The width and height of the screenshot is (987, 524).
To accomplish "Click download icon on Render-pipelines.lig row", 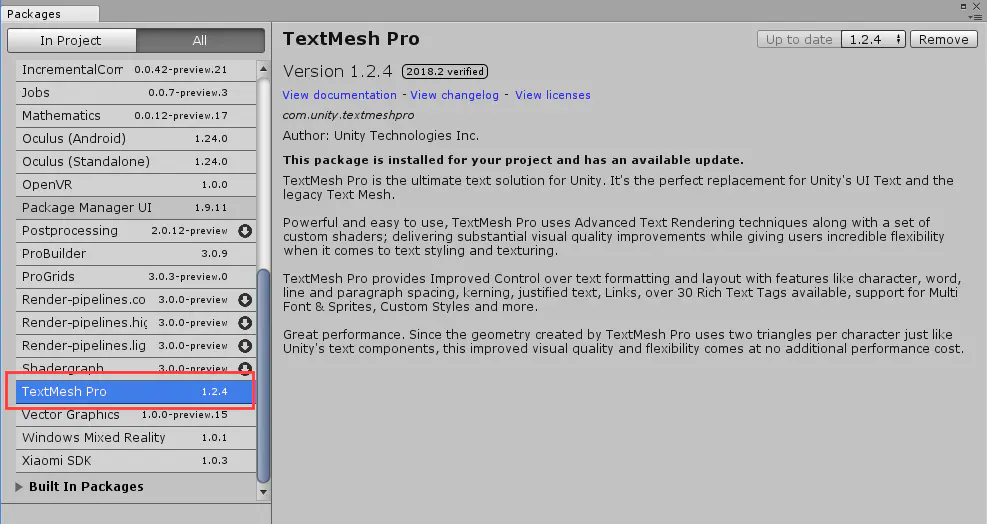I will (245, 346).
